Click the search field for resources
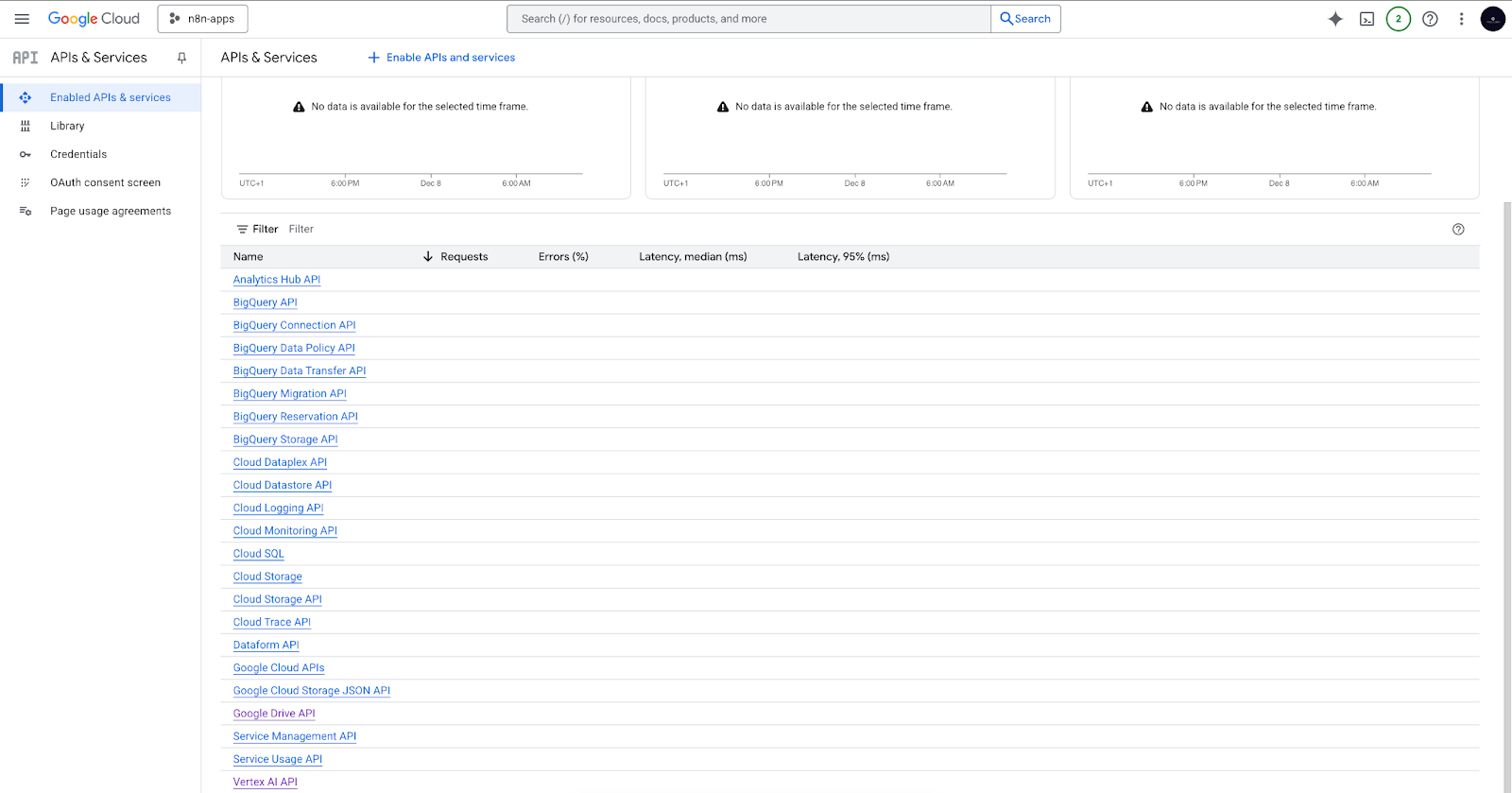 coord(748,19)
